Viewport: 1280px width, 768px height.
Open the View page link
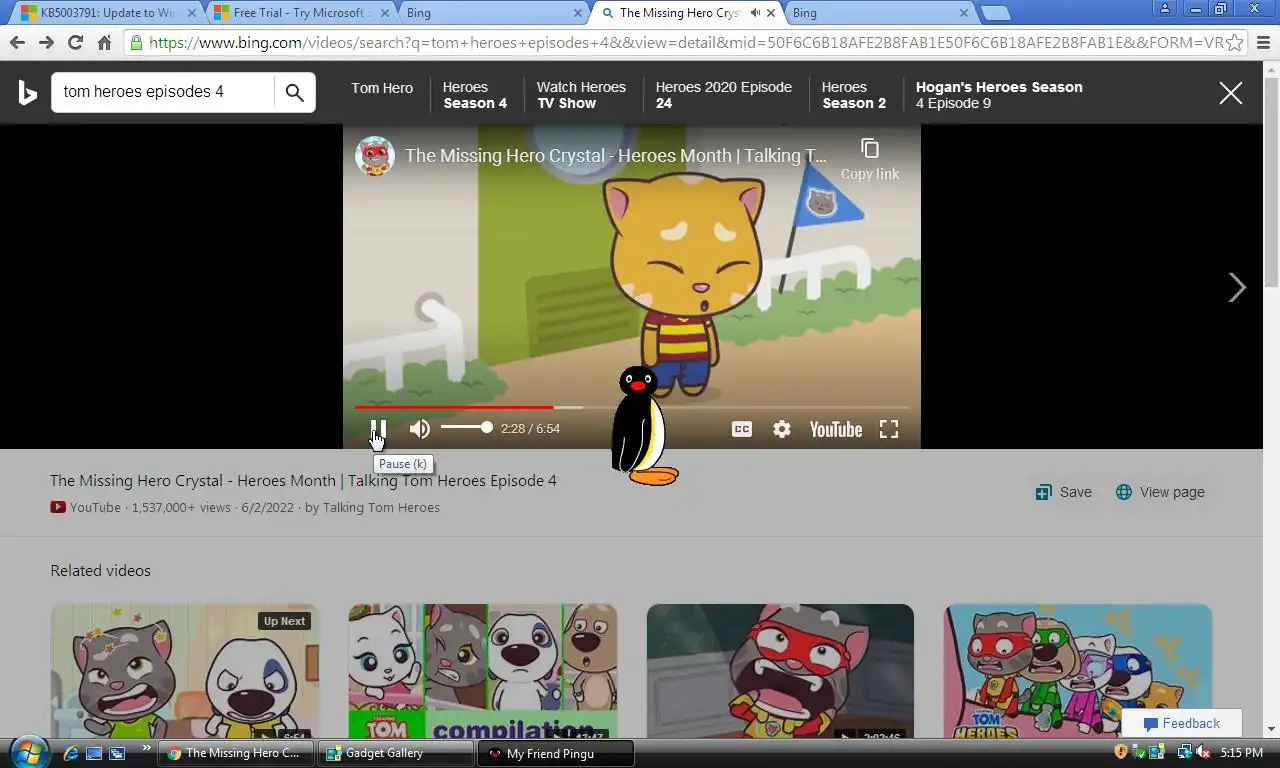1160,492
